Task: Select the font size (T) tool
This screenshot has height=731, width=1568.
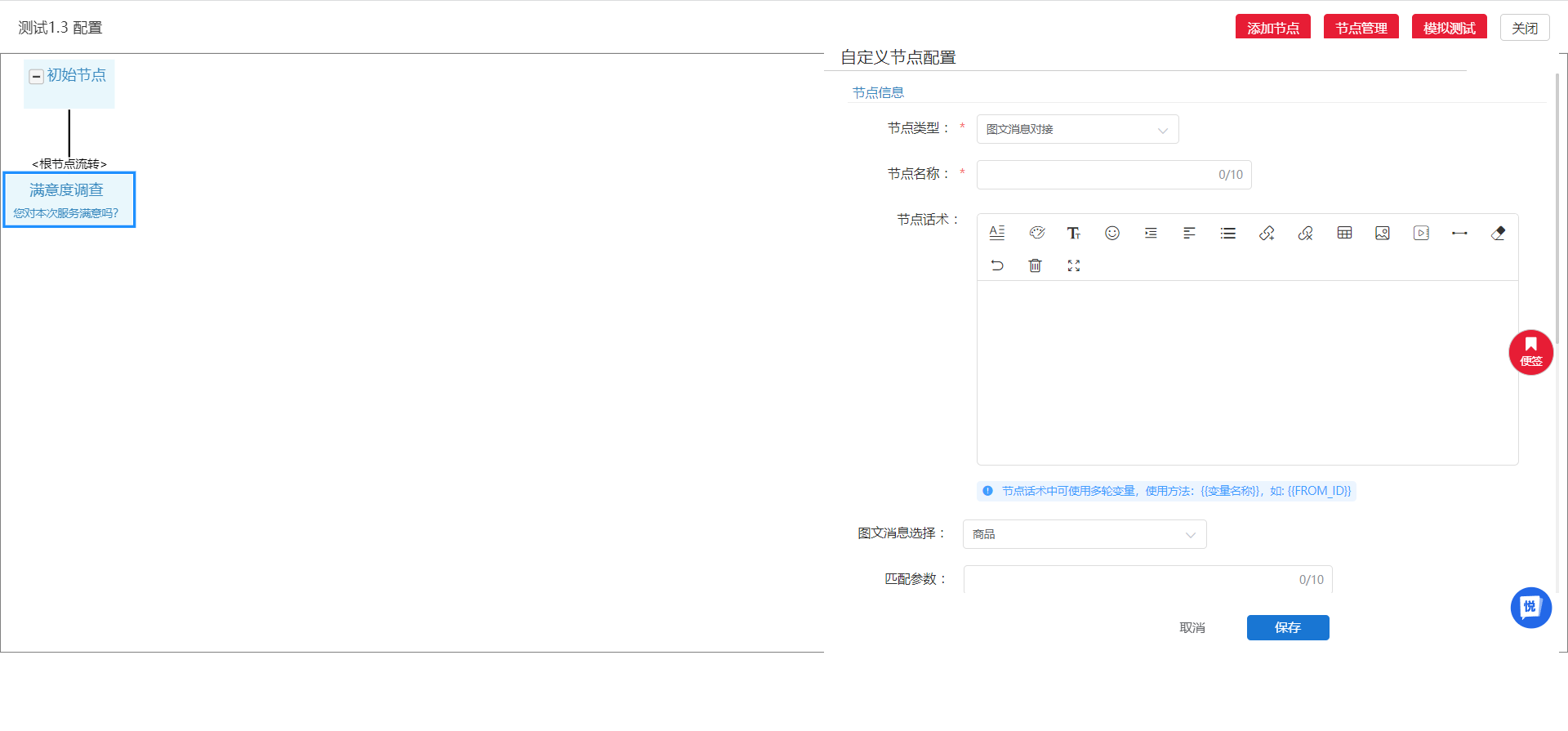Action: pos(1074,233)
